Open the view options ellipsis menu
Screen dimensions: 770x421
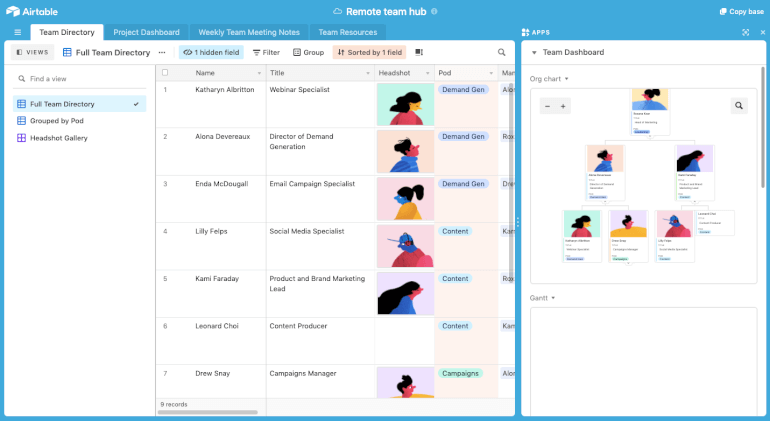(x=162, y=53)
